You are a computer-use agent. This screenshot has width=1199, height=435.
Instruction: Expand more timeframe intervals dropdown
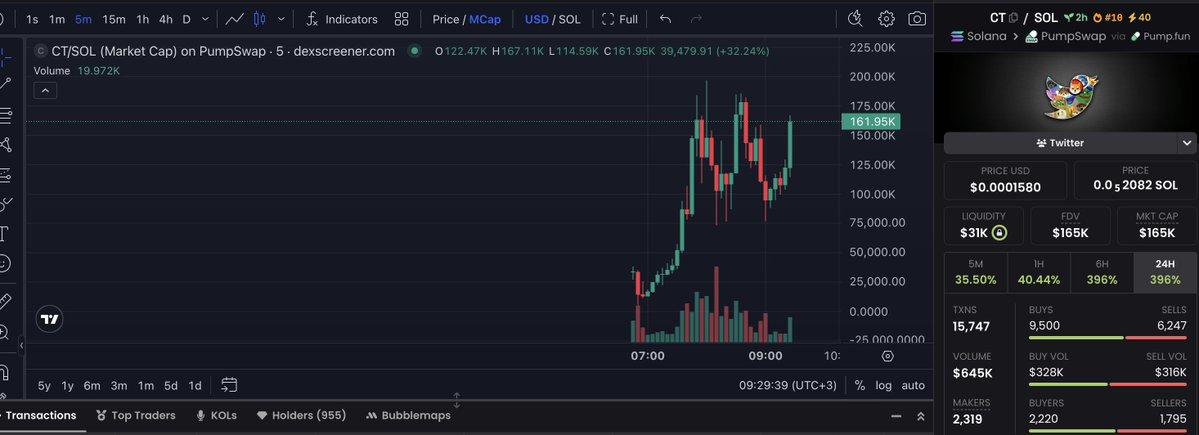(207, 19)
